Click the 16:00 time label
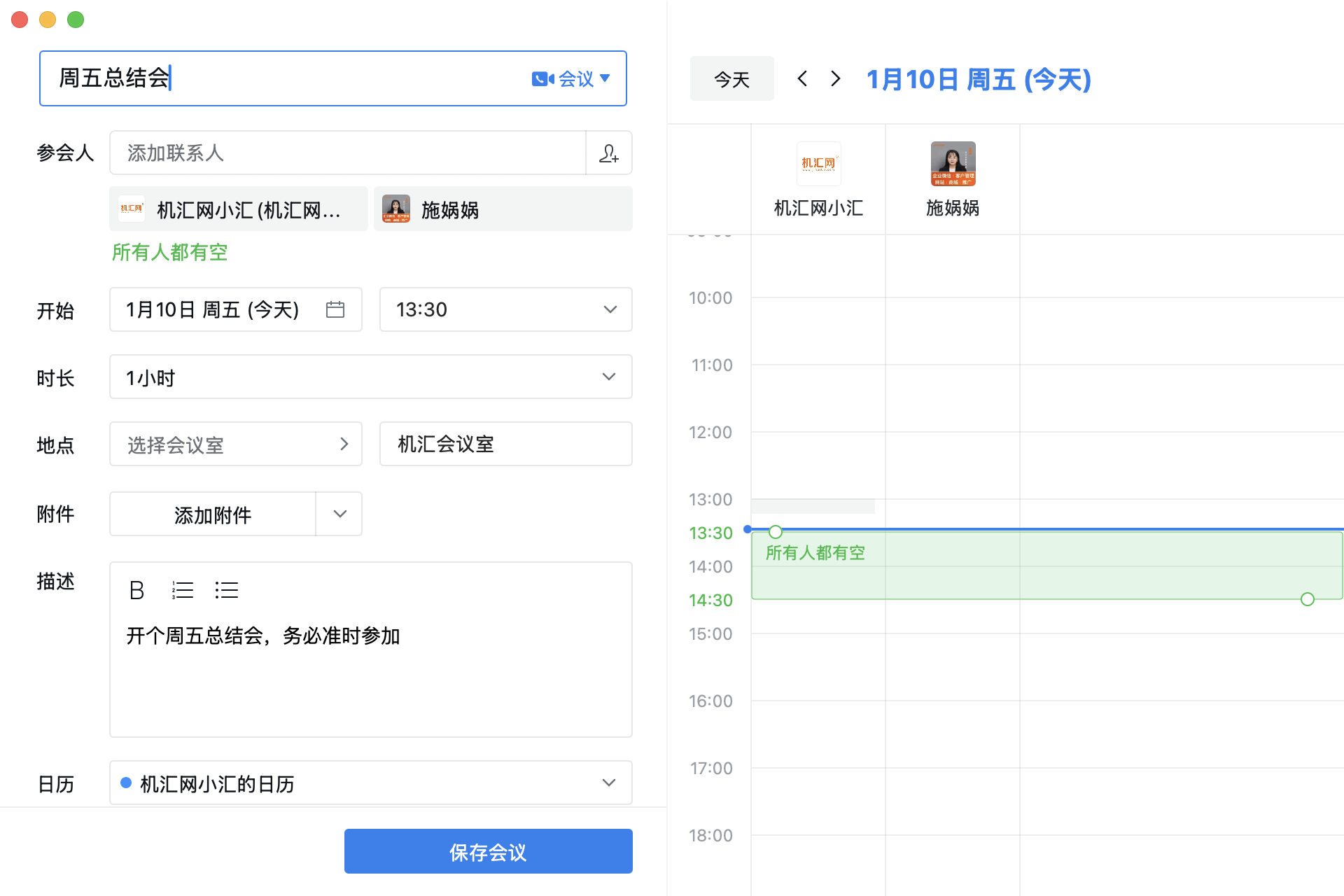The height and width of the screenshot is (896, 1344). (x=710, y=701)
